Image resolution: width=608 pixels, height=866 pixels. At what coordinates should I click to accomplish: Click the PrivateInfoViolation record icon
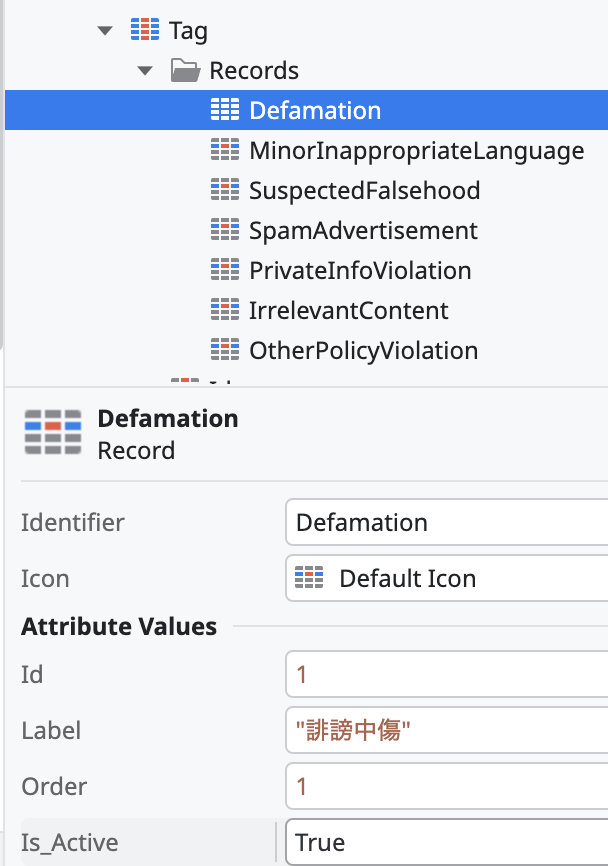[x=225, y=270]
